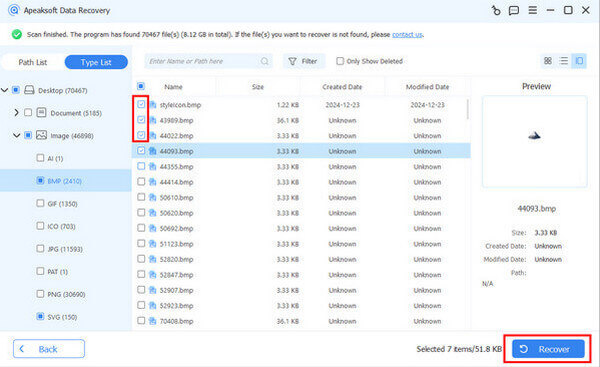600x367 pixels.
Task: Expand the Document (5185) tree node
Action: coord(16,113)
